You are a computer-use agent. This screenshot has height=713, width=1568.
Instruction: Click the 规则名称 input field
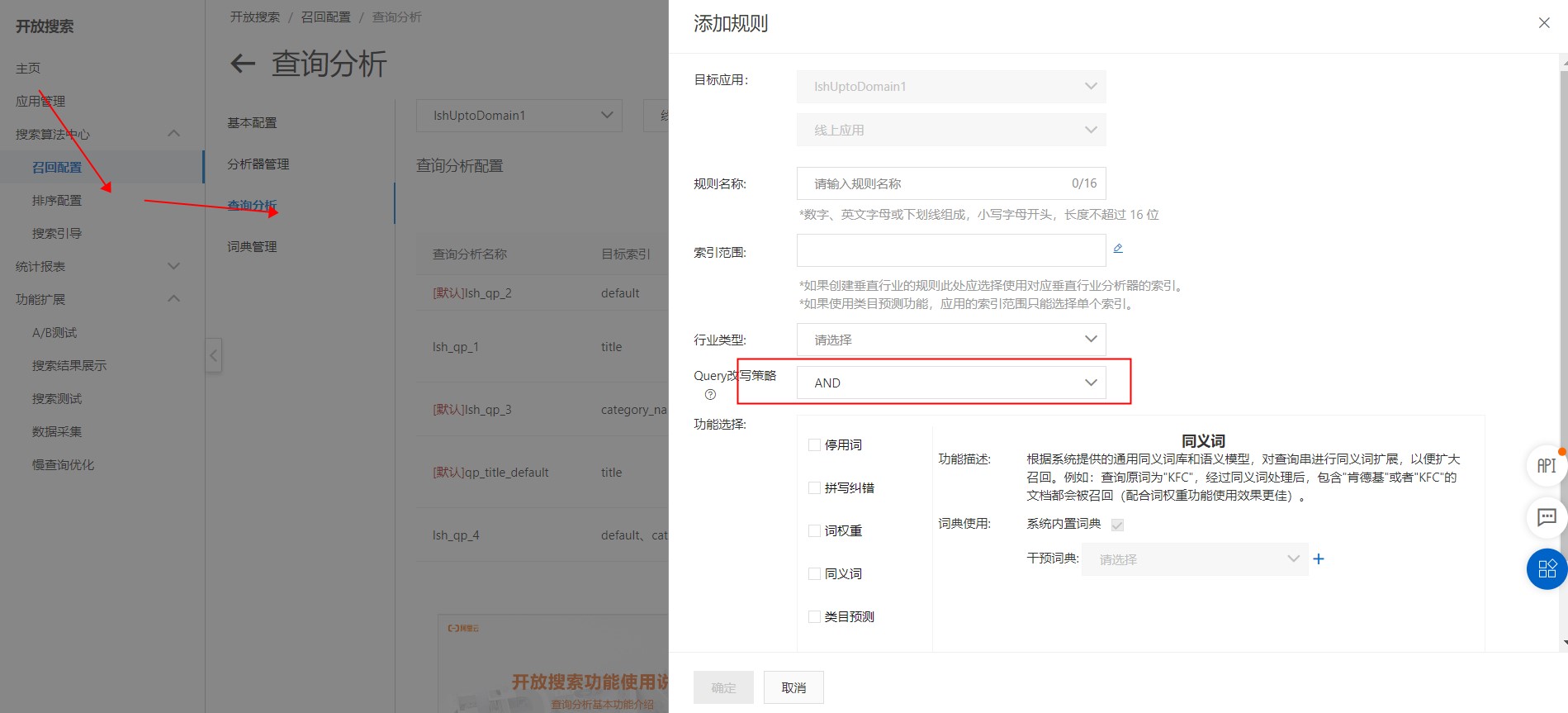[x=951, y=183]
